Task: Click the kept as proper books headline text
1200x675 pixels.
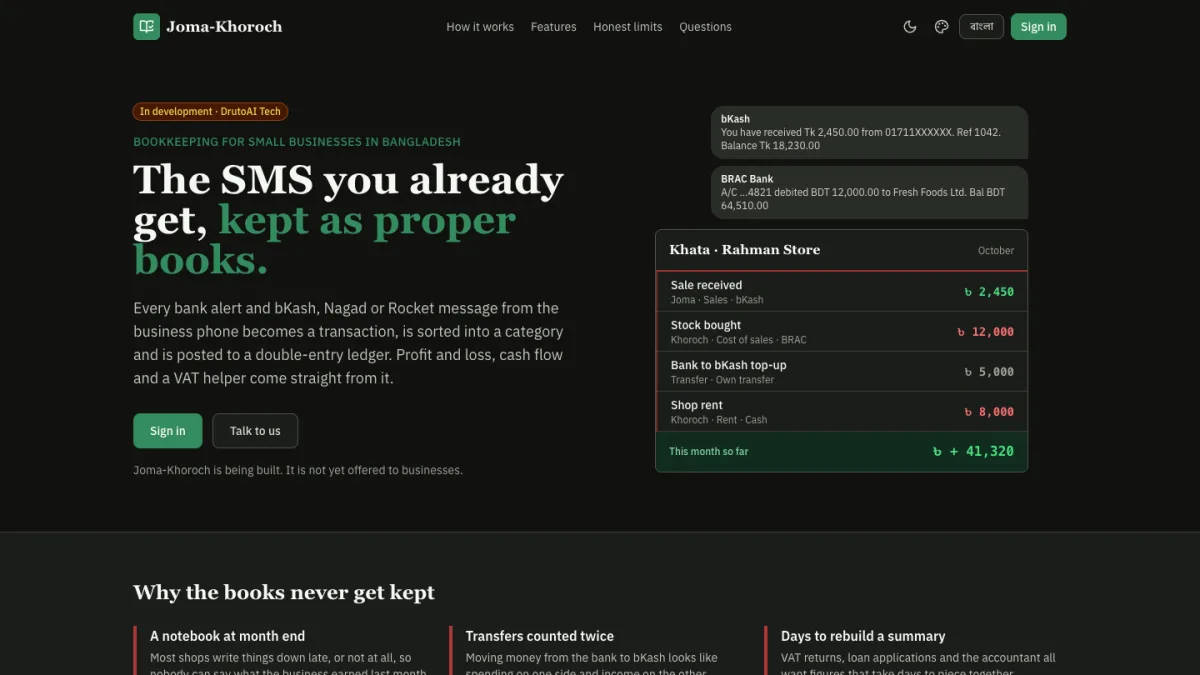Action: [325, 240]
